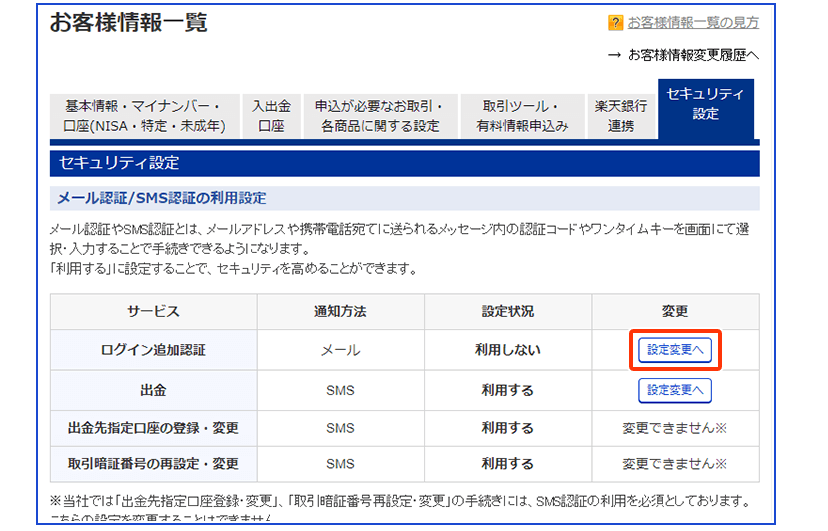The image size is (828, 531).
Task: Open the 入出金口座 tab
Action: 271,115
